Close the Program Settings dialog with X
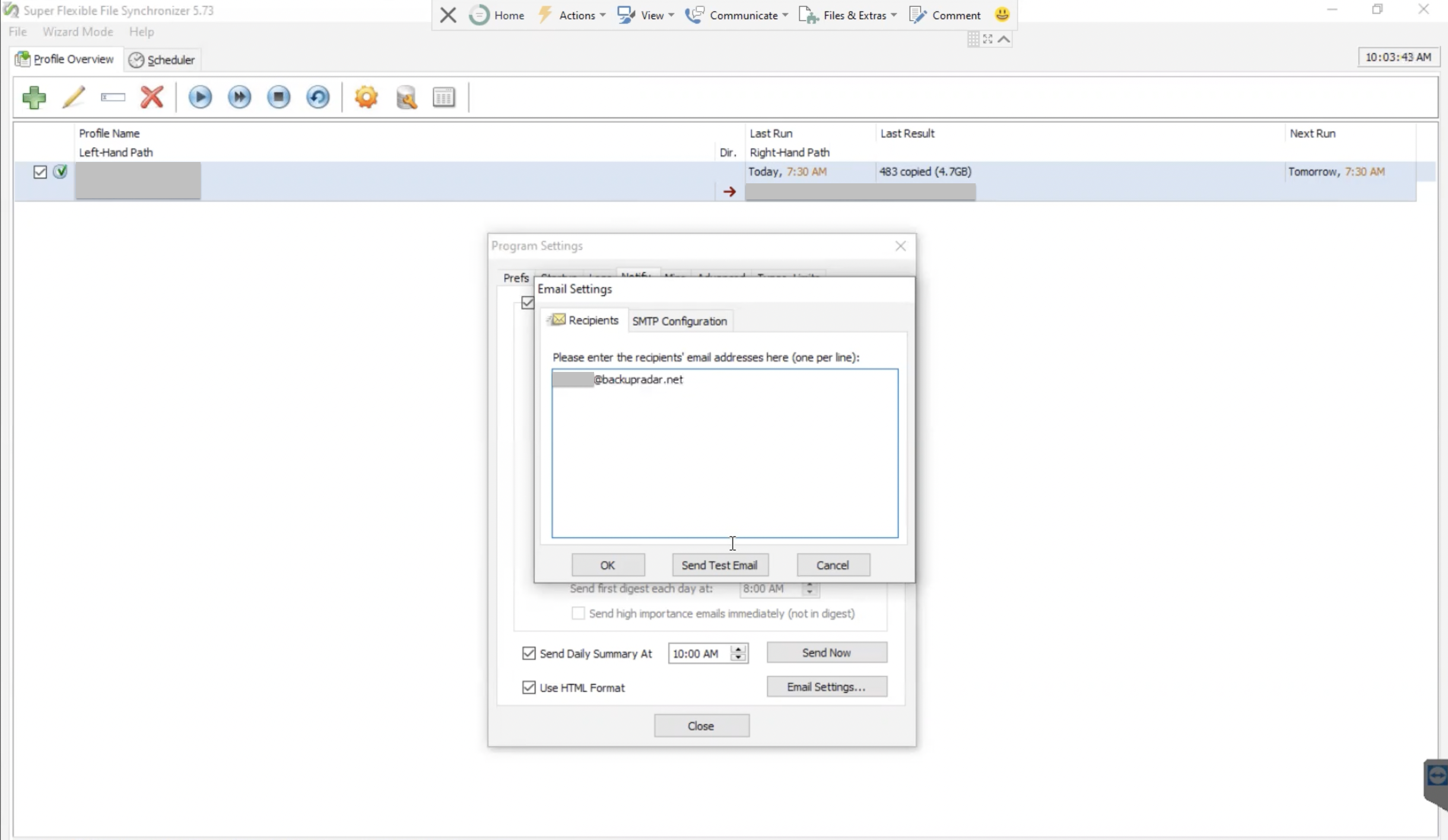 point(900,246)
